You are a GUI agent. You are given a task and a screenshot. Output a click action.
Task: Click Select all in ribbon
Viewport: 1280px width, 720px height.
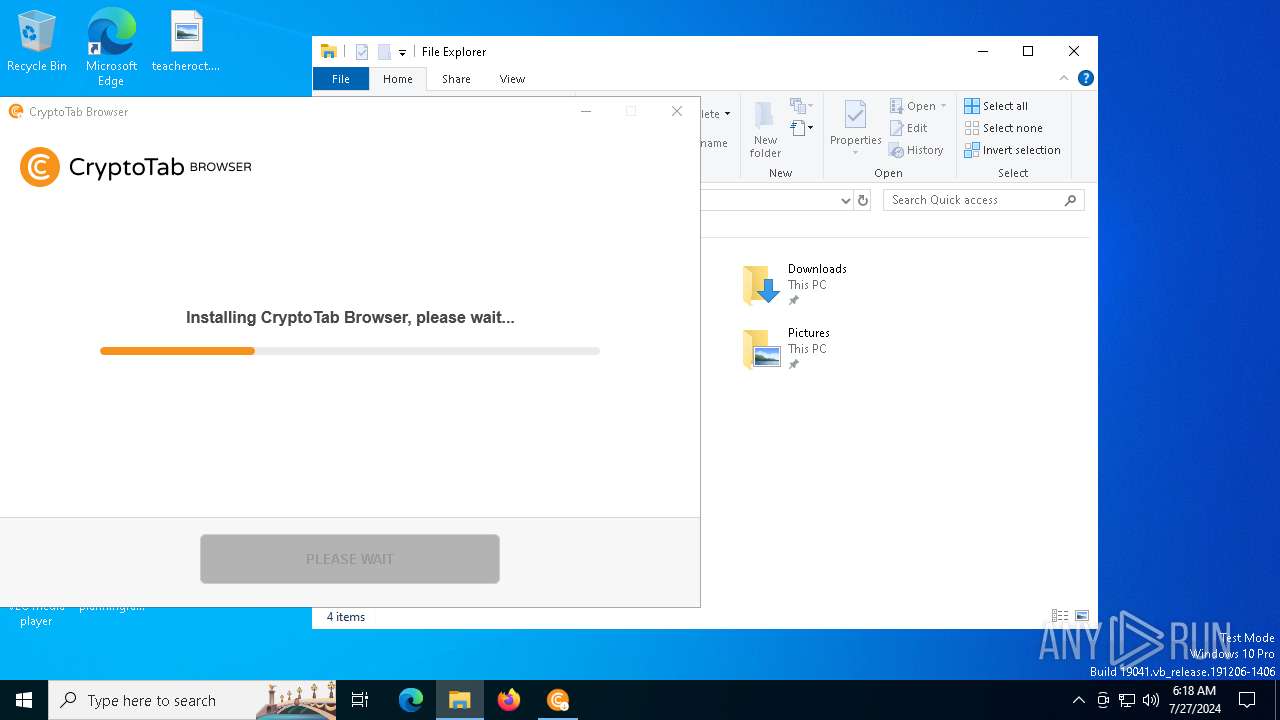(996, 106)
